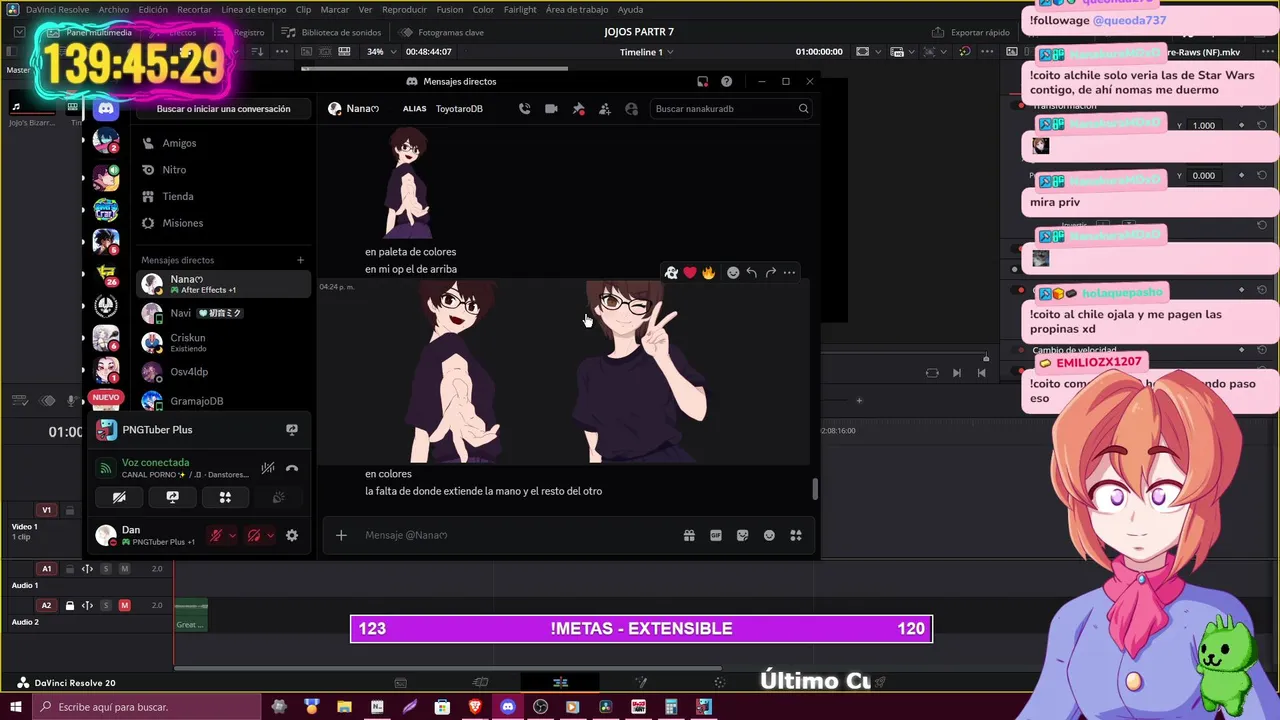
Task: Open apps launcher in message bar
Action: click(796, 535)
